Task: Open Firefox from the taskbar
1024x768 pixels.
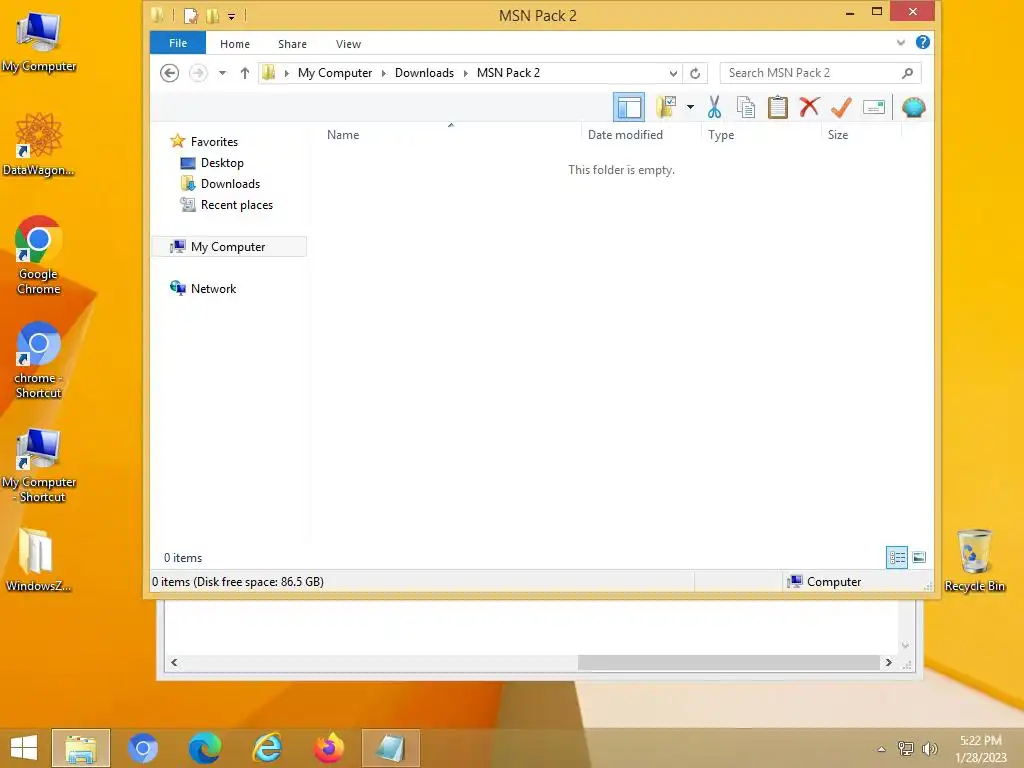Action: (x=329, y=747)
